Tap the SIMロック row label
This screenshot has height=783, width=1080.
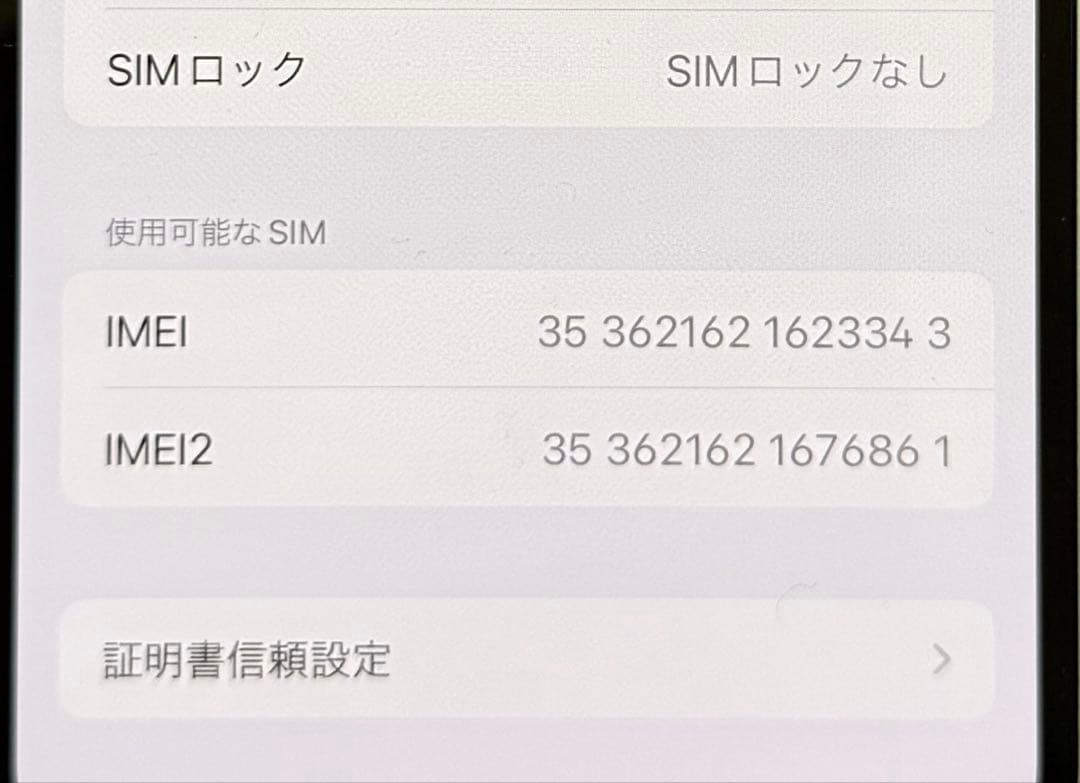(203, 68)
